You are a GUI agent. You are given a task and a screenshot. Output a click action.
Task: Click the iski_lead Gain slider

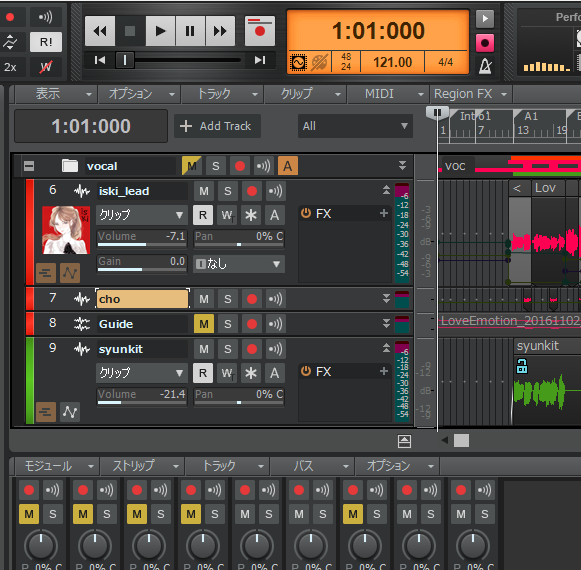(x=142, y=264)
